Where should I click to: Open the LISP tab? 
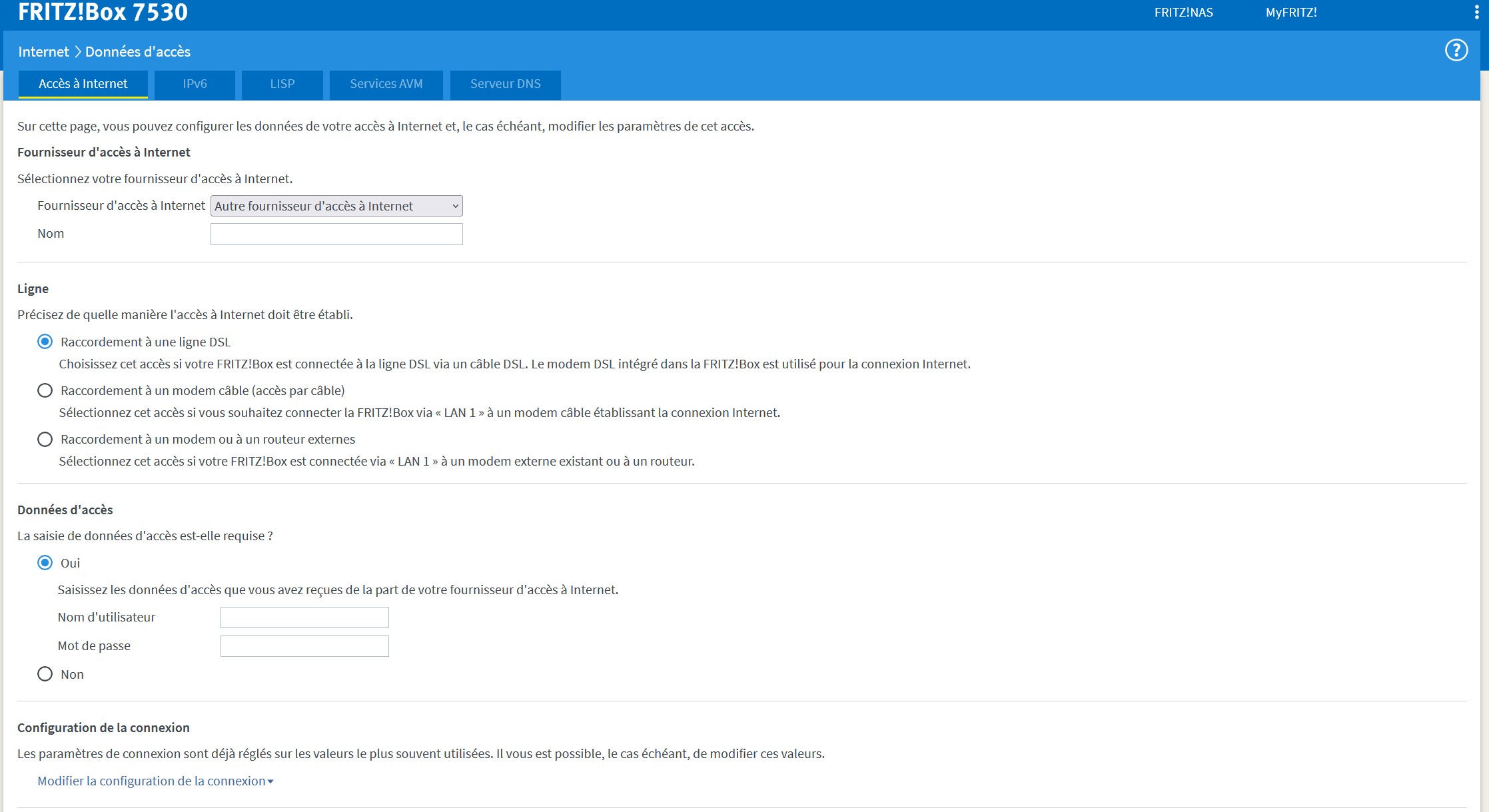pos(282,84)
